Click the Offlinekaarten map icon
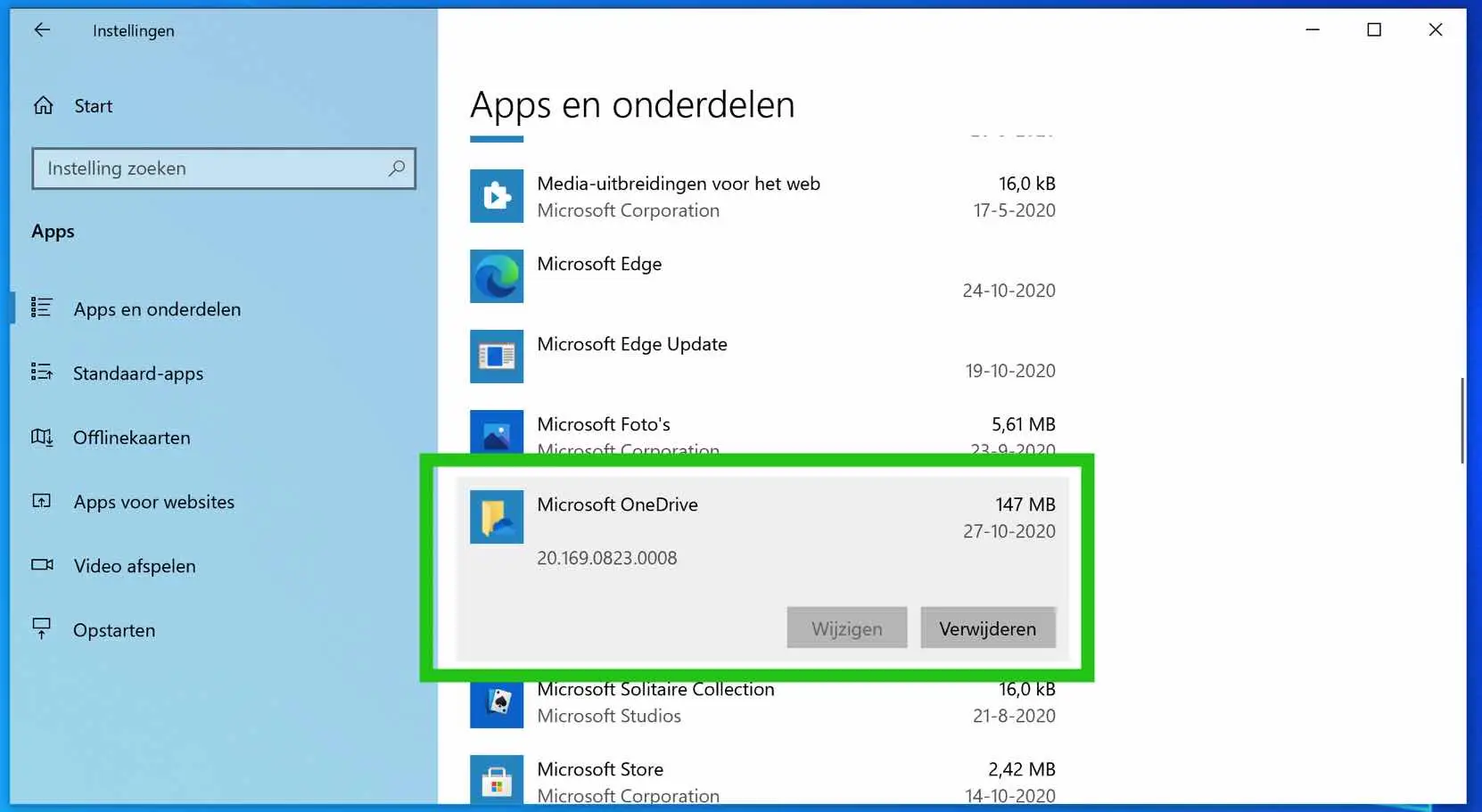The width and height of the screenshot is (1482, 812). [x=42, y=437]
